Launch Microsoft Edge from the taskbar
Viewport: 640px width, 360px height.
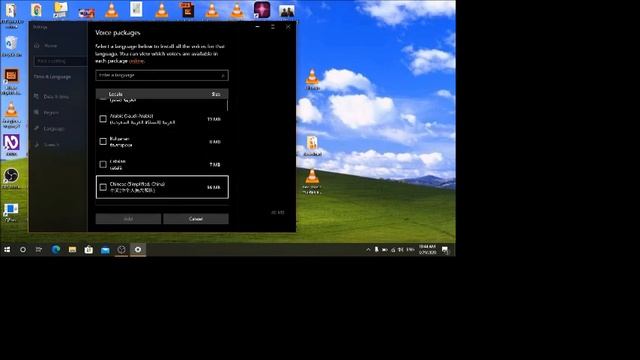tap(56, 249)
